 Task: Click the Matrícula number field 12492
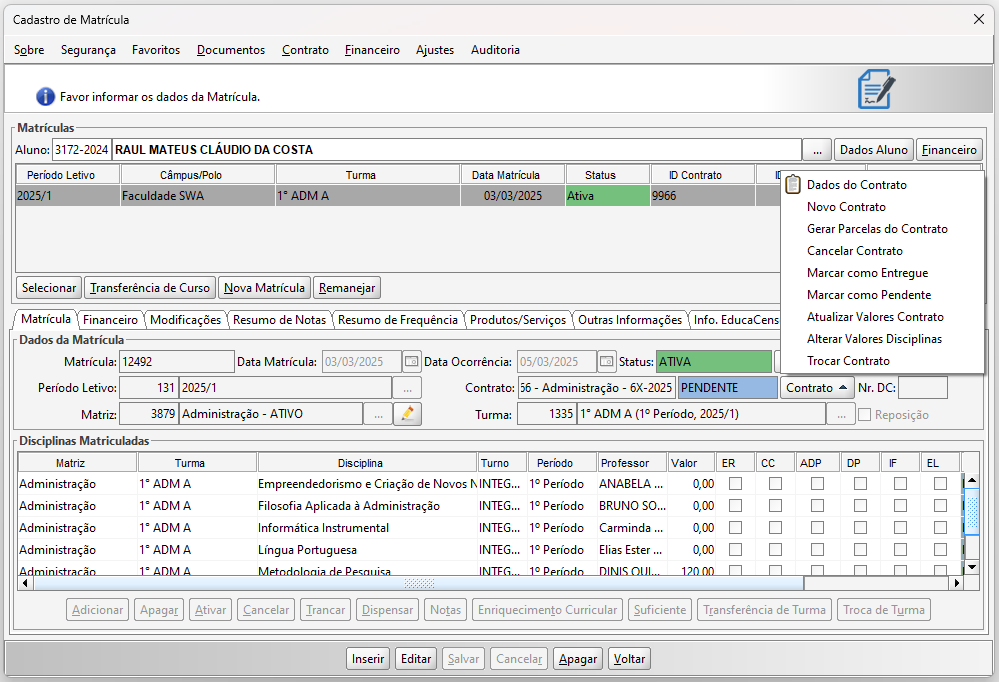coord(176,362)
